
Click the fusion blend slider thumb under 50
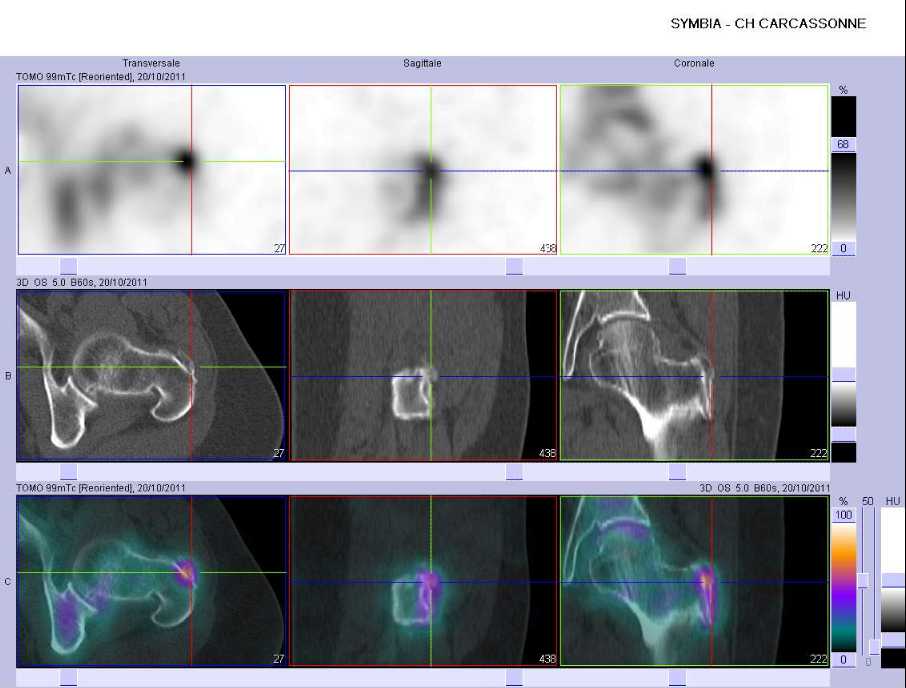(863, 581)
